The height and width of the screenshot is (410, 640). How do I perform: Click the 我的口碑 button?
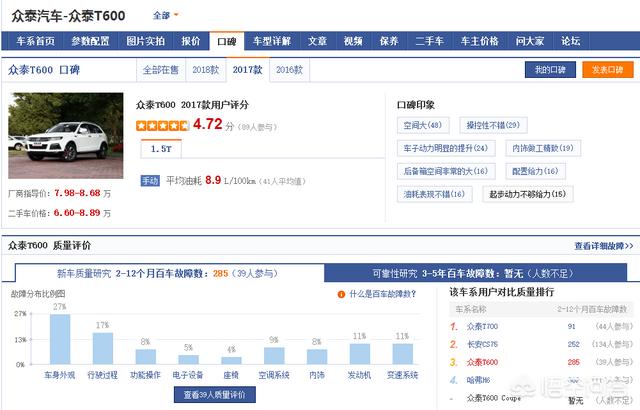[x=550, y=70]
